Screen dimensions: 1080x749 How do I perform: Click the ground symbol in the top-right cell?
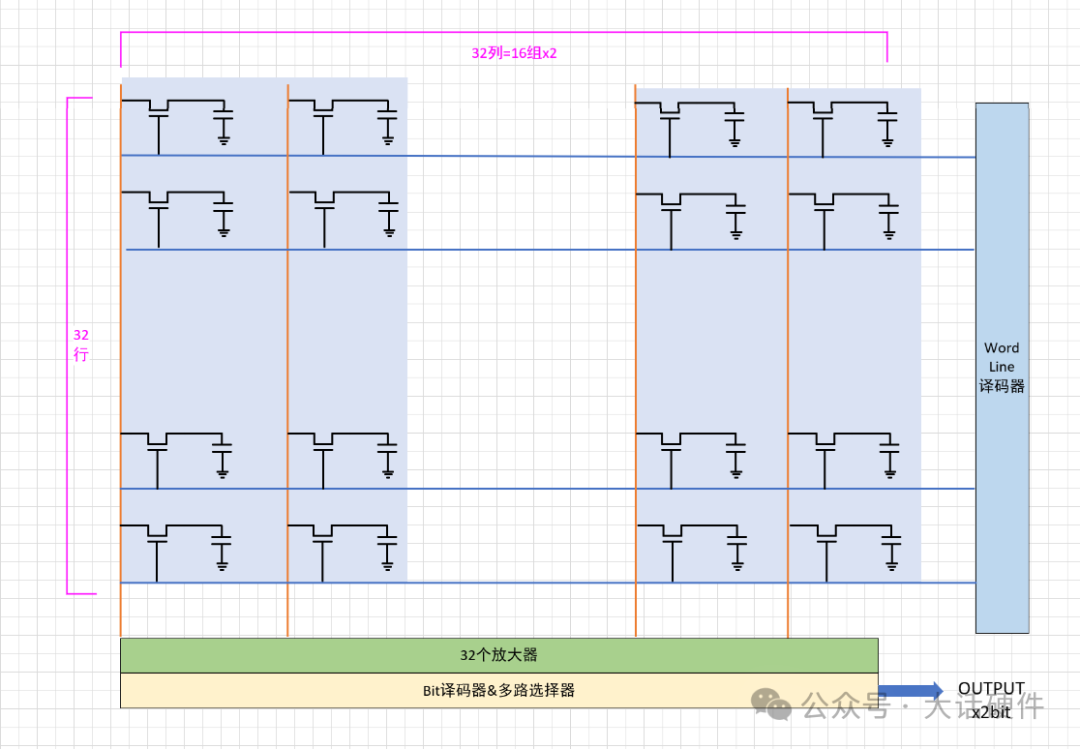pyautogui.click(x=888, y=142)
